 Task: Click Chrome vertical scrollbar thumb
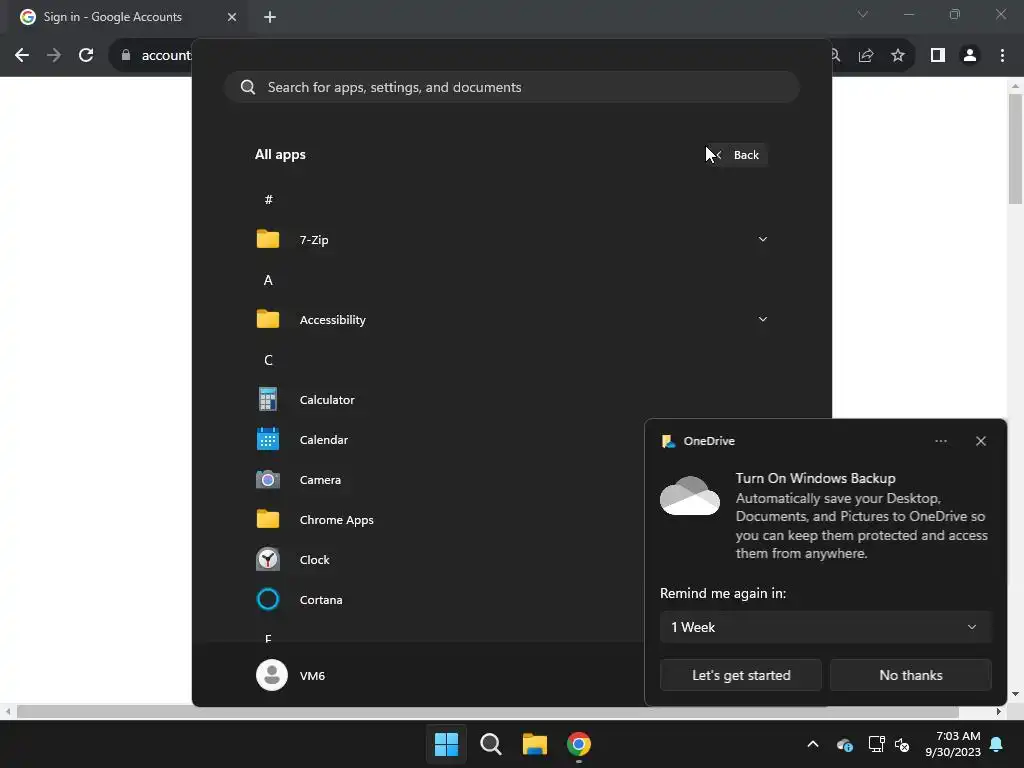pos(1015,149)
